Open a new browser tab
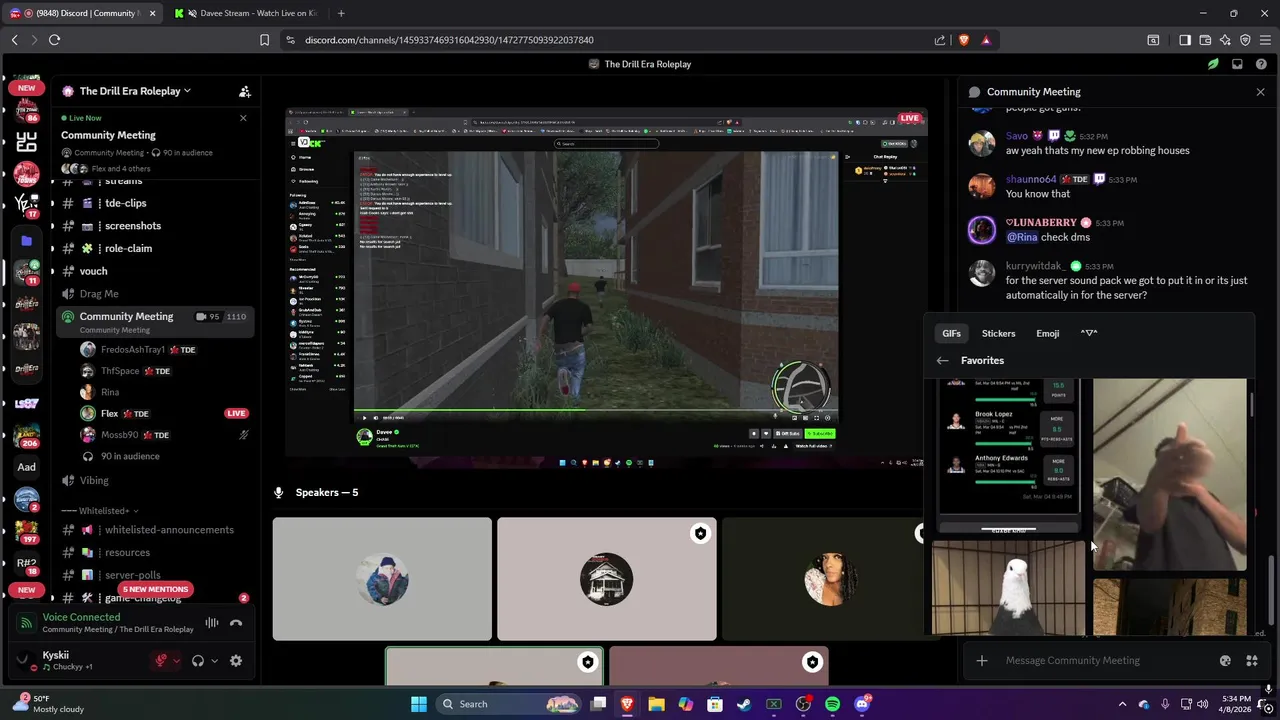The image size is (1280, 720). [x=341, y=13]
